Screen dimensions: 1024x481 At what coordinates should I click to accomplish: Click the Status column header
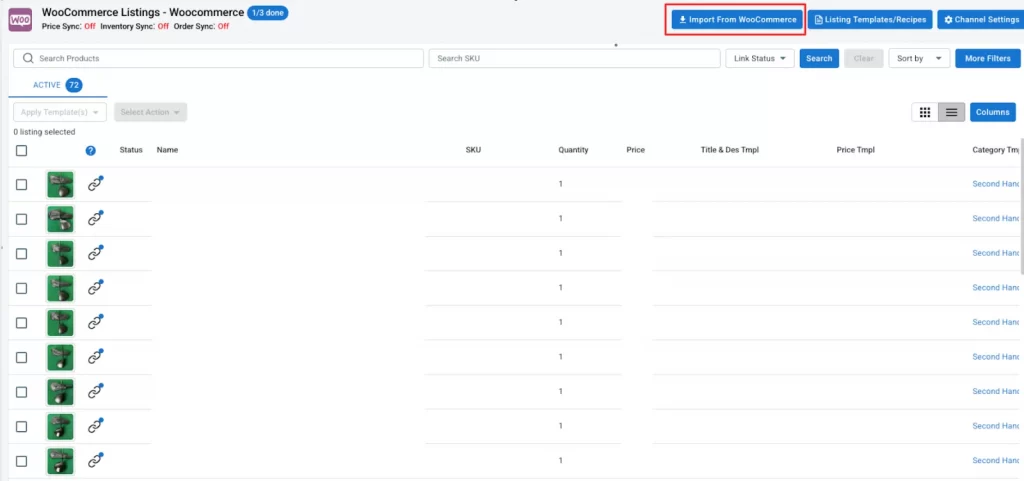(x=131, y=150)
